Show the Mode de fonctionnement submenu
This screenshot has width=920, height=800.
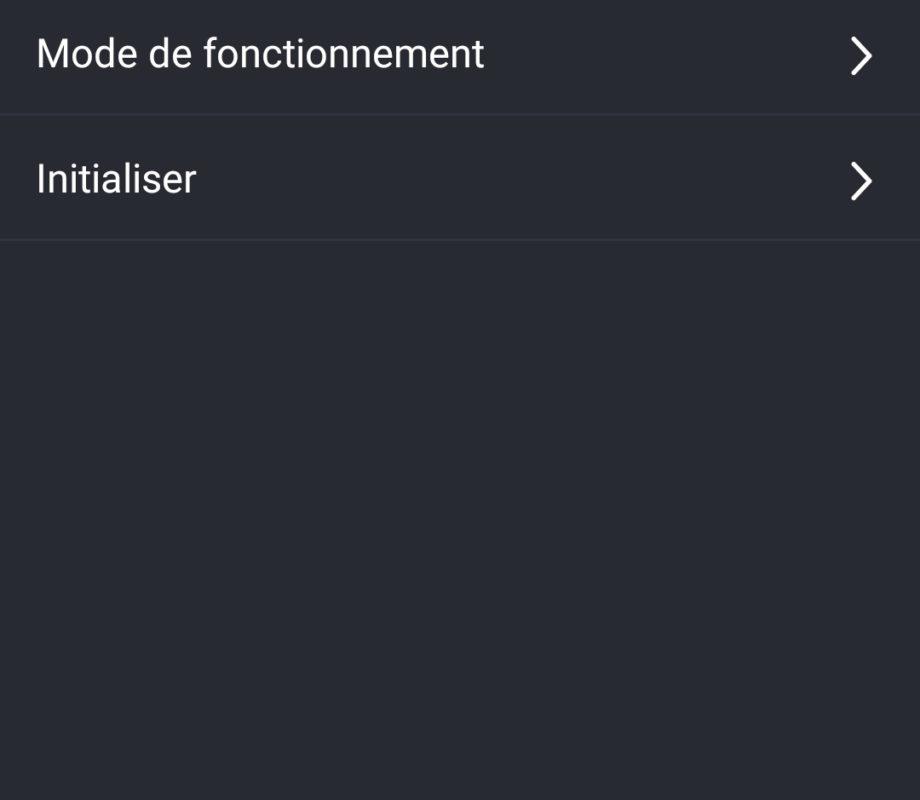tap(460, 56)
